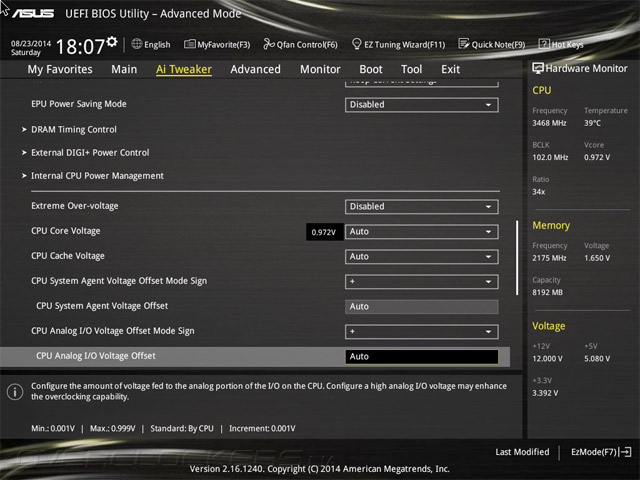Click Increment: 0.001V text
The image size is (640, 480).
coord(262,429)
